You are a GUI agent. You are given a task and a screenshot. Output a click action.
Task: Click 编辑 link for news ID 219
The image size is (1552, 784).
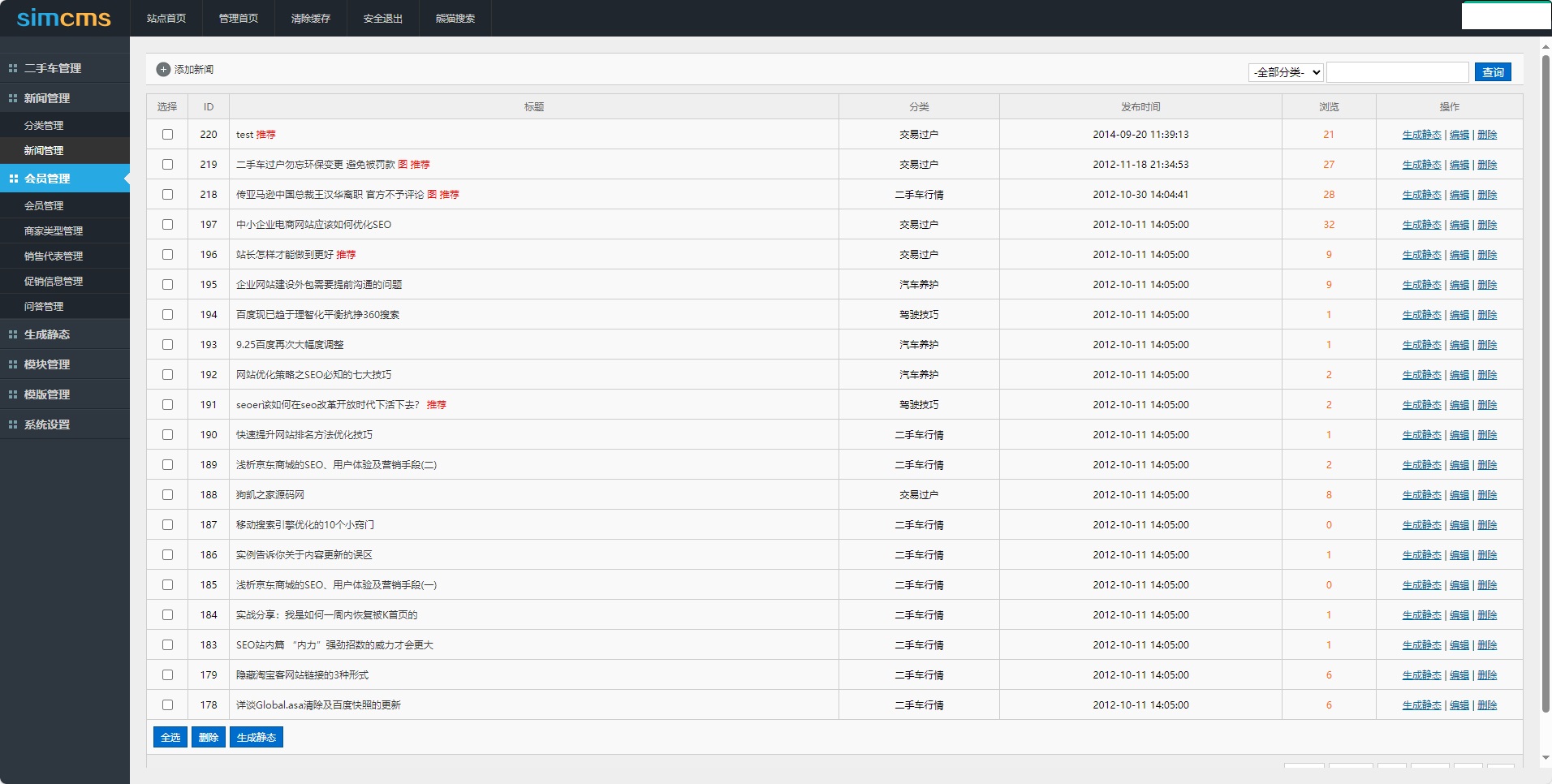(x=1459, y=165)
